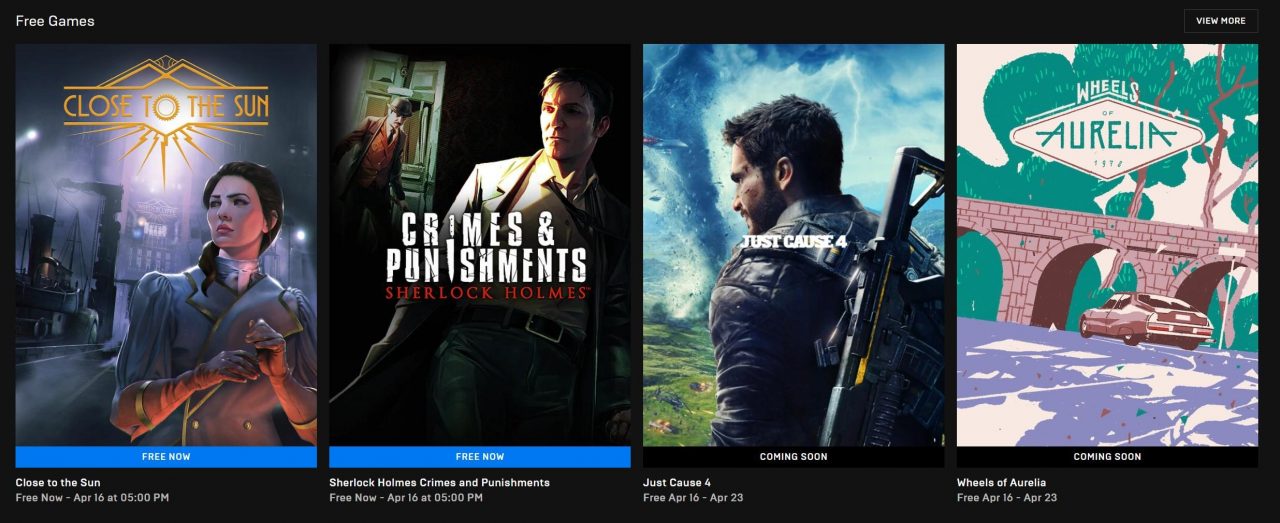Viewport: 1280px width, 523px height.
Task: Open the Sherlock Holmes Crimes & Punishments cover
Action: coord(480,245)
